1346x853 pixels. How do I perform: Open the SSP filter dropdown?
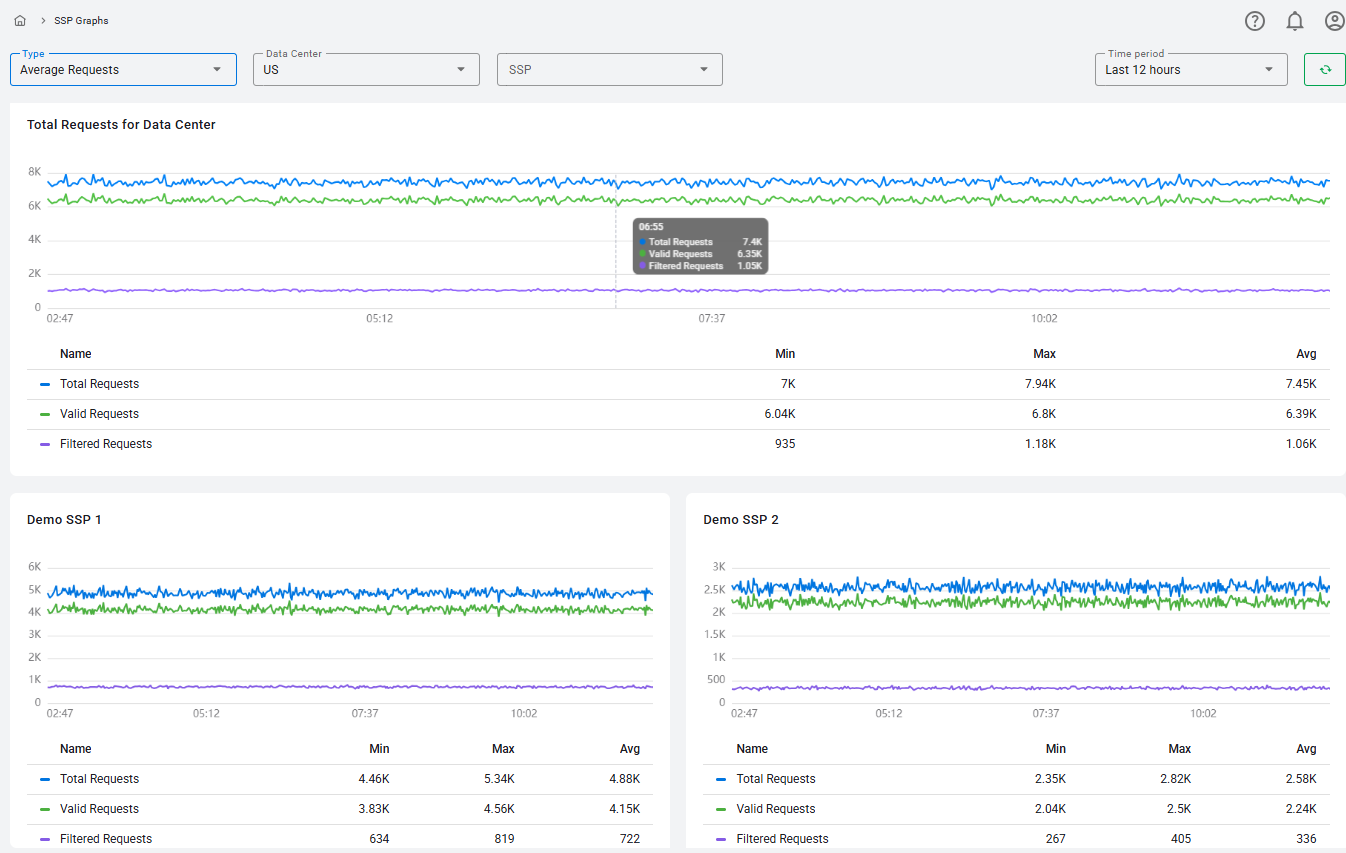[x=609, y=70]
